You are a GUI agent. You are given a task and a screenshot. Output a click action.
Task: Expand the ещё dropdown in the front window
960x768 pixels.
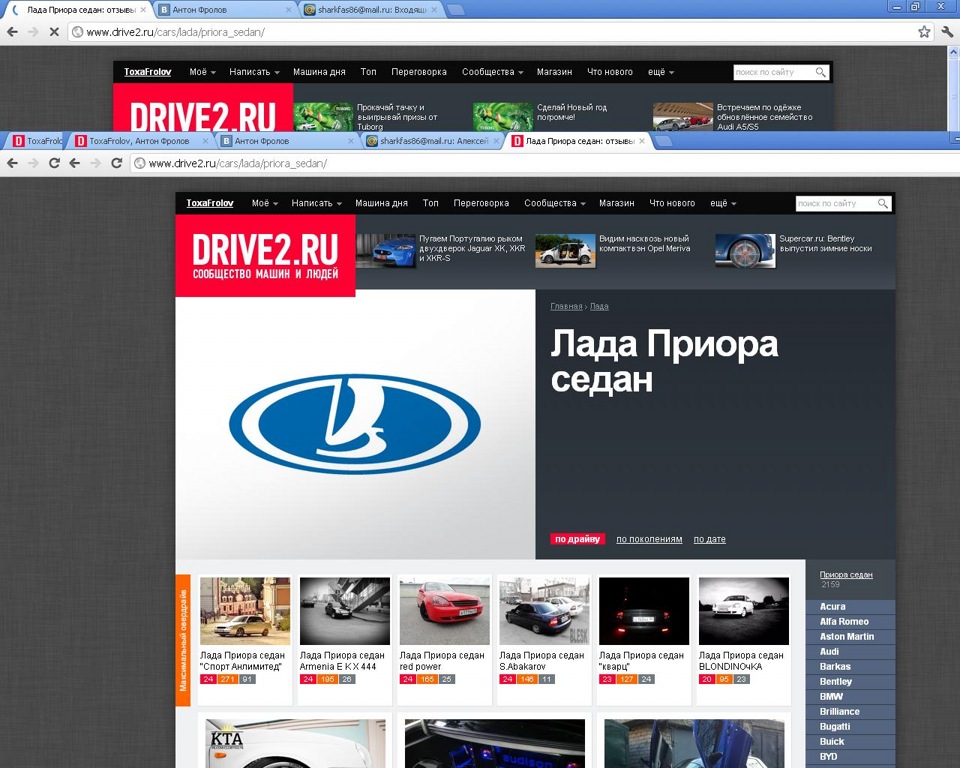pos(723,203)
